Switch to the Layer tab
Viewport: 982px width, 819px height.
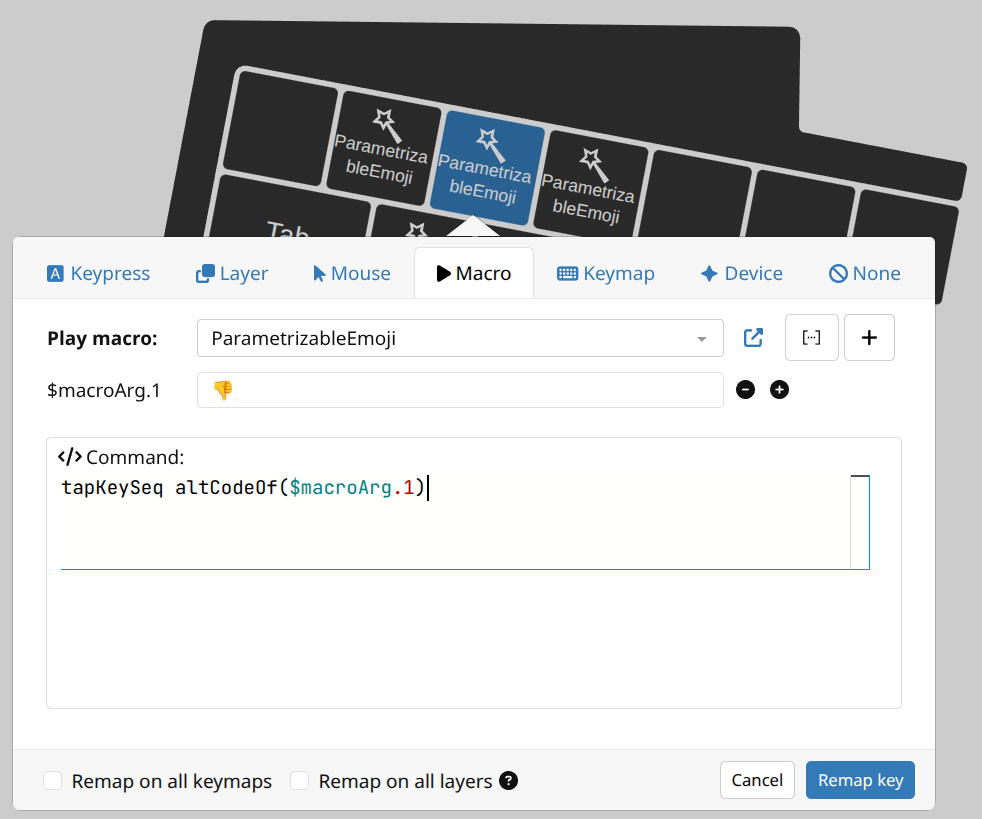[x=232, y=273]
